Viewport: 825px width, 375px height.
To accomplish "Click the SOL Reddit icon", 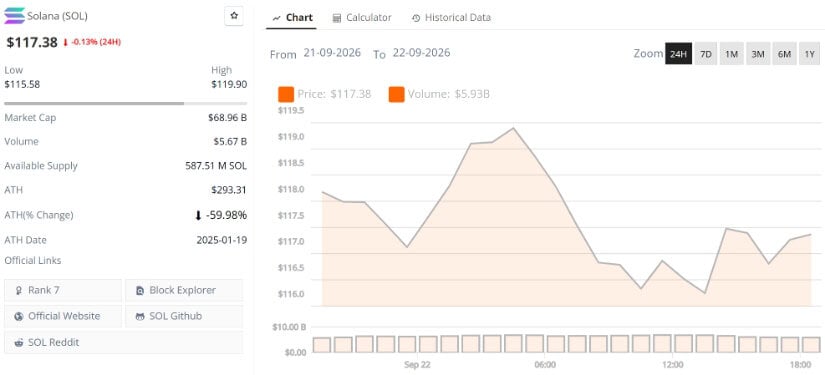I will pos(19,342).
